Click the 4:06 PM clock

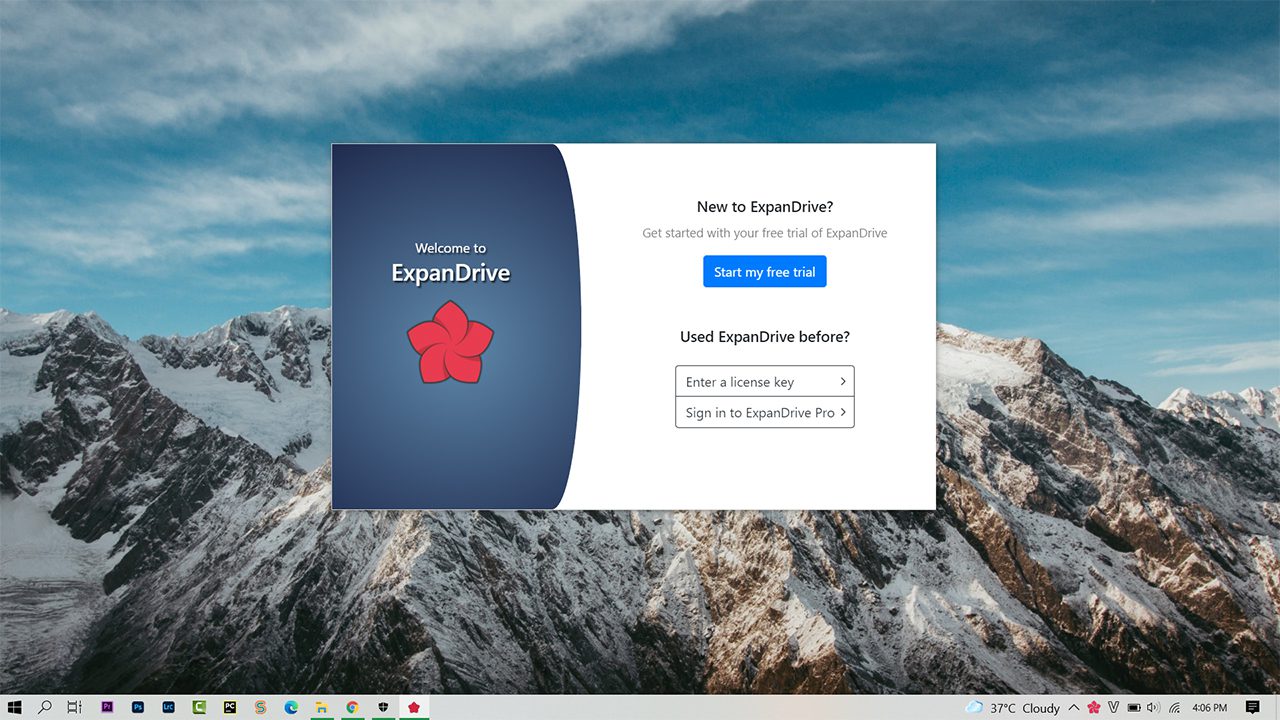point(1210,707)
